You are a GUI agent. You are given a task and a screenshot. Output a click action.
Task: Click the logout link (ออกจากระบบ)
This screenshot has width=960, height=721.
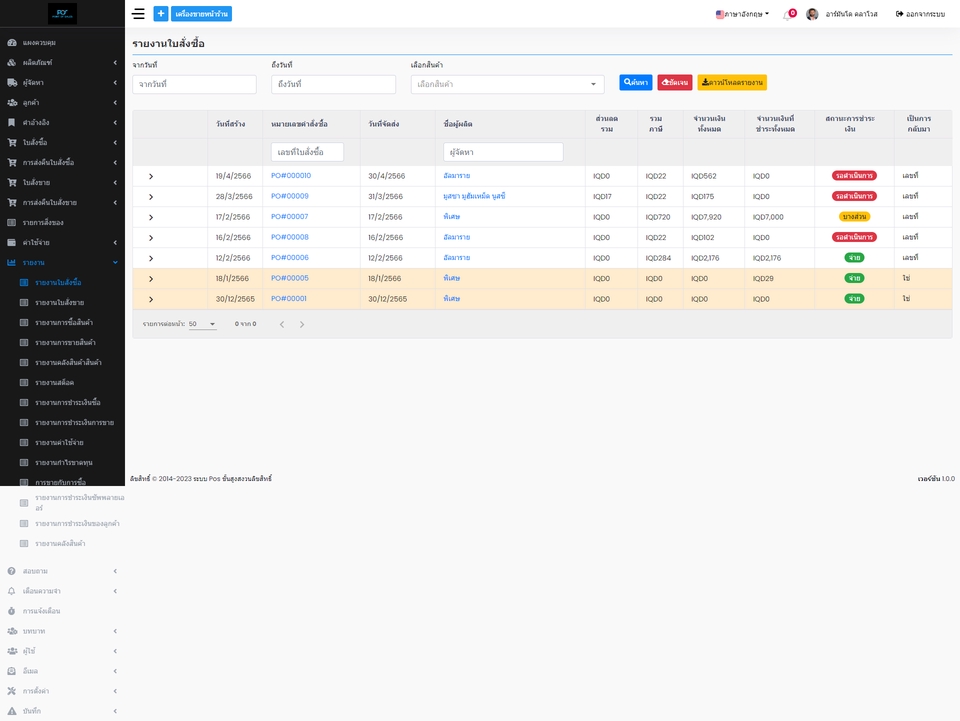tap(920, 14)
